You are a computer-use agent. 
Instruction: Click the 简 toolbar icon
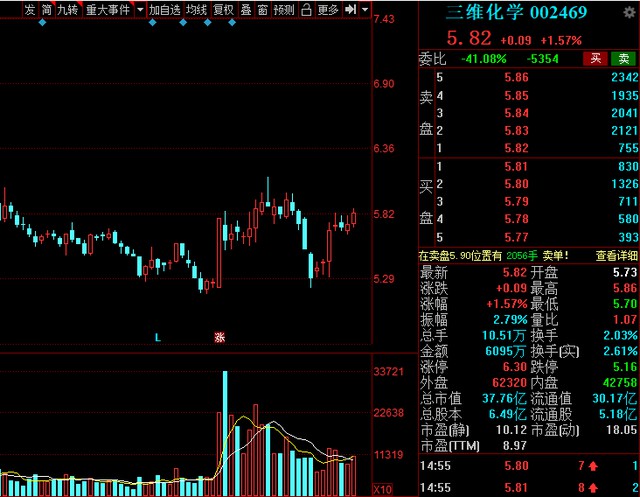(x=46, y=10)
